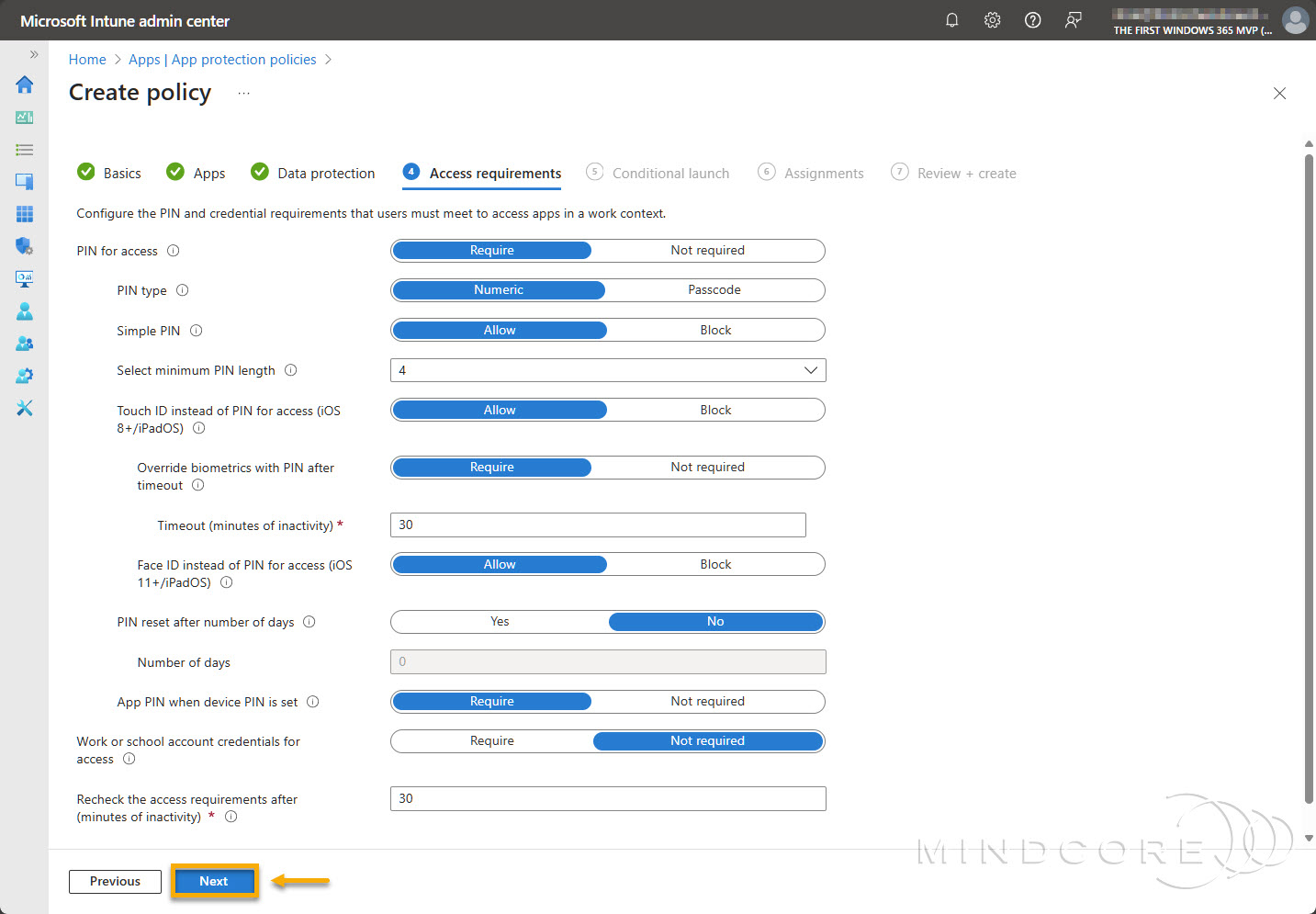Show info for Touch ID instead of PIN
Image resolution: width=1316 pixels, height=914 pixels.
[199, 428]
